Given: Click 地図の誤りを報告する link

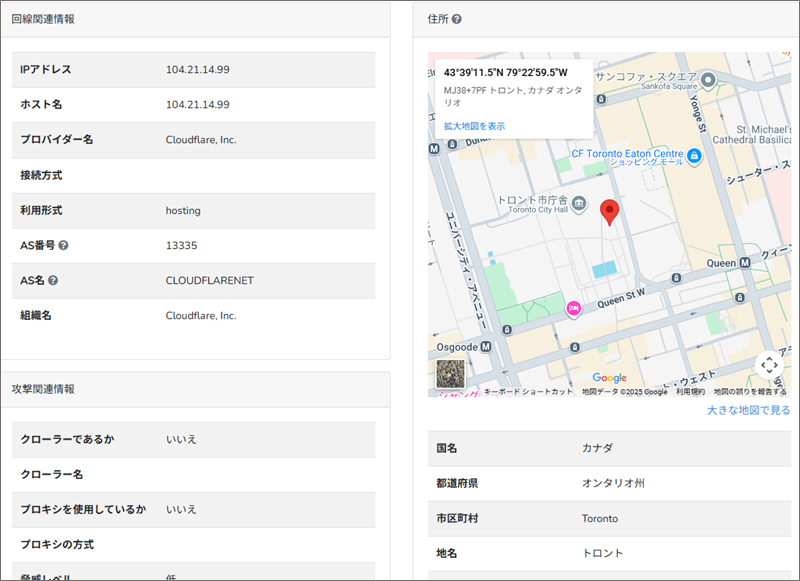Looking at the screenshot, I should 750,392.
